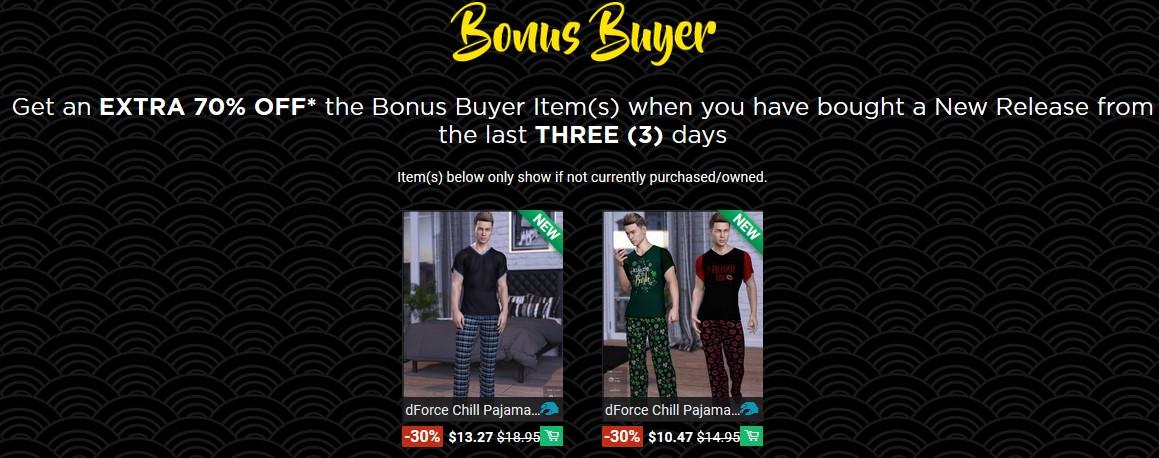Open the plaid pants pajama product thumbnail
The image size is (1159, 458).
[x=483, y=304]
